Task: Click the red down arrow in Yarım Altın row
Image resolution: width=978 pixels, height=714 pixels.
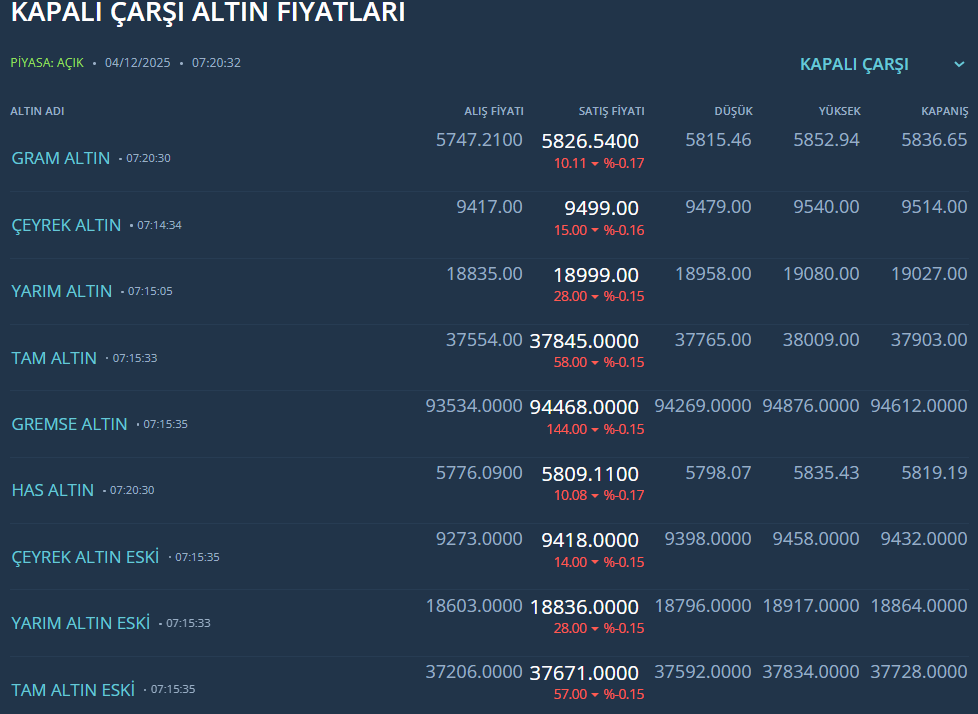Action: point(595,297)
